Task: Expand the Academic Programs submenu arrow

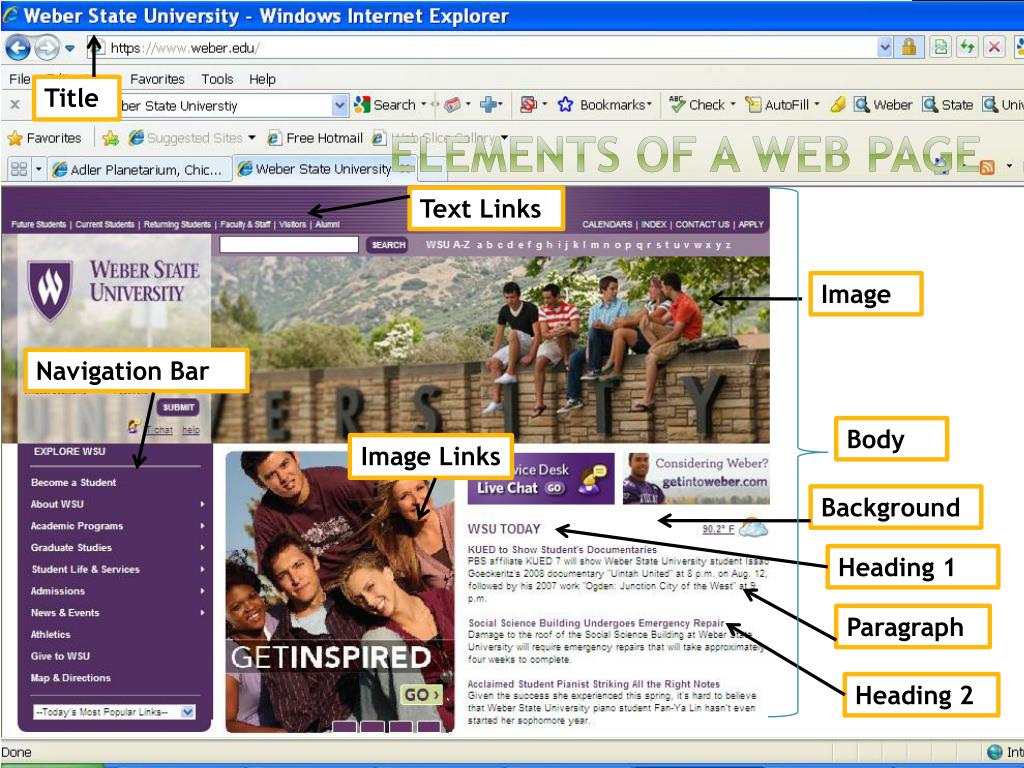Action: pos(202,526)
